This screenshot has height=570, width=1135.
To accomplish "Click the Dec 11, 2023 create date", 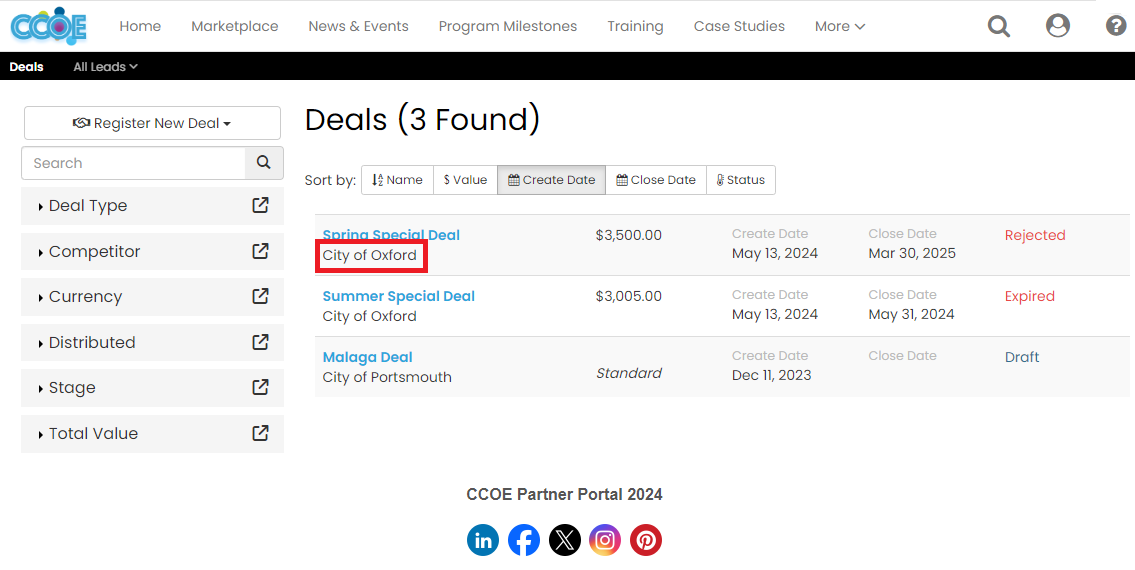I will click(771, 374).
